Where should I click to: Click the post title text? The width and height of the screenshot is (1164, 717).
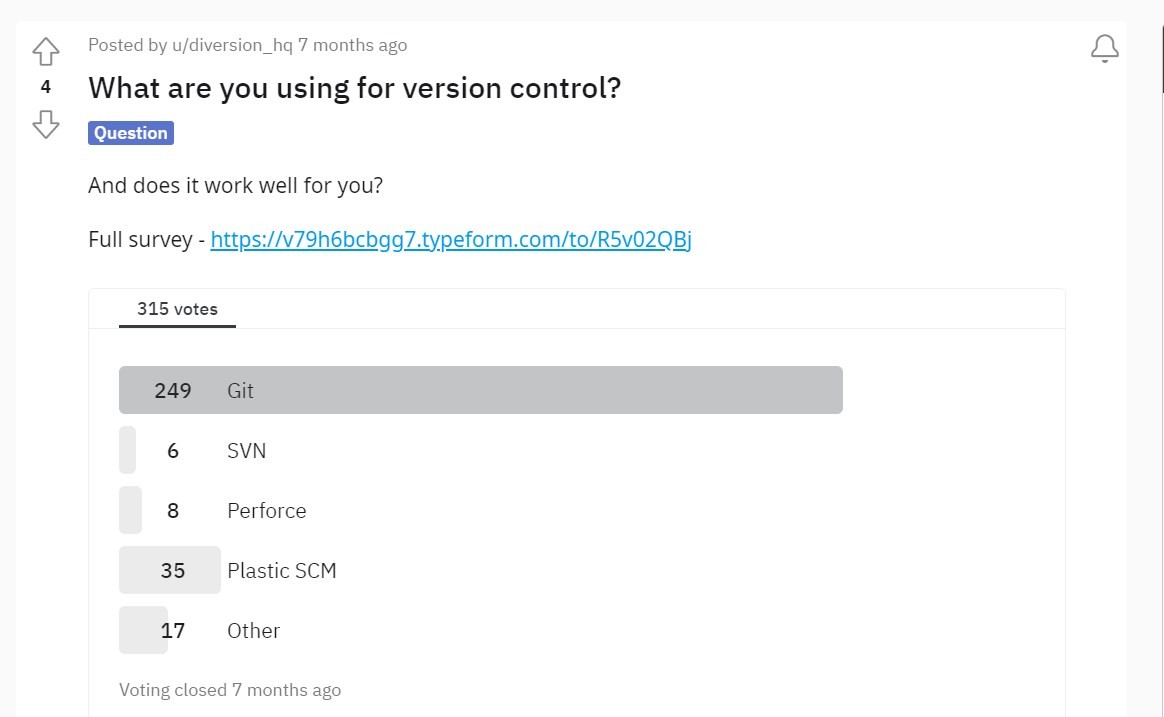coord(354,88)
